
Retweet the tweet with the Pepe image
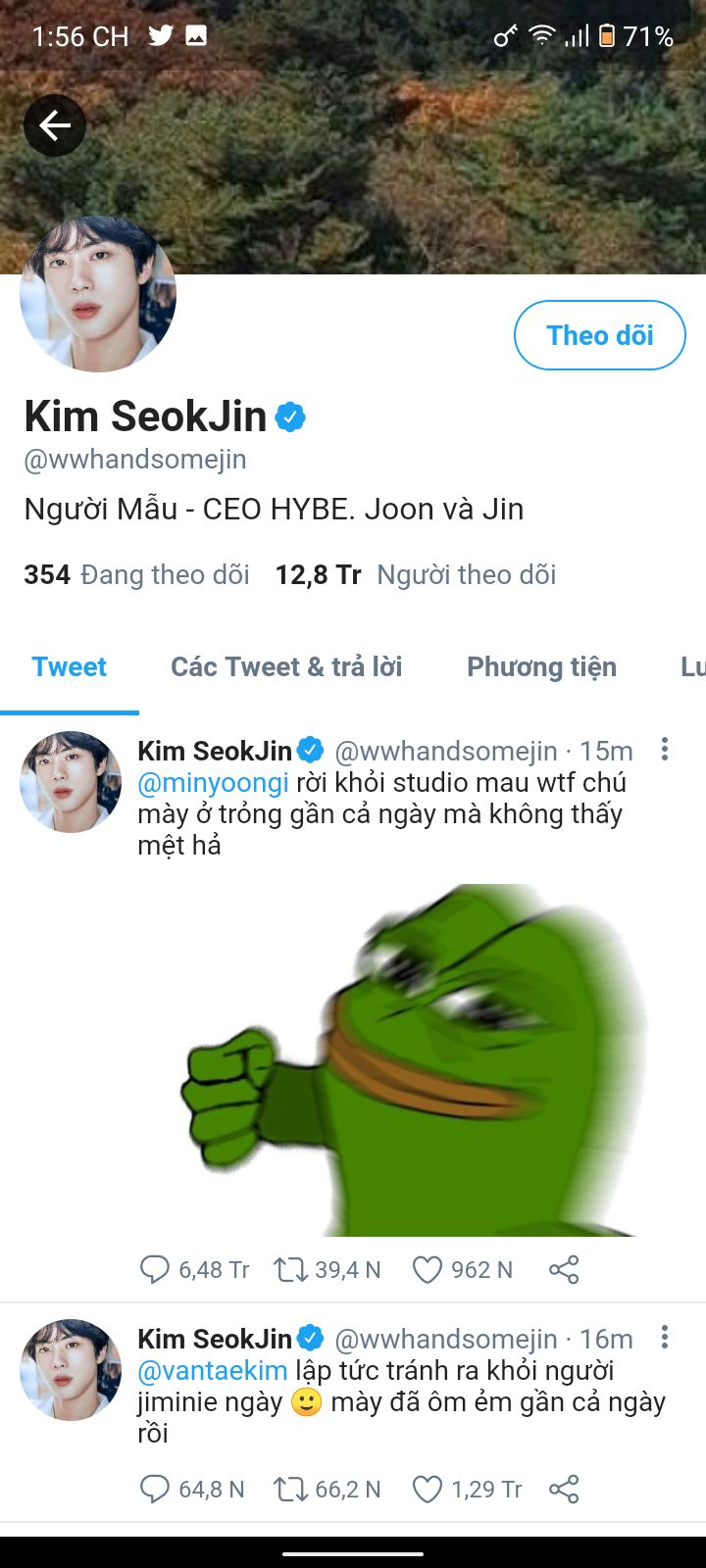290,1270
